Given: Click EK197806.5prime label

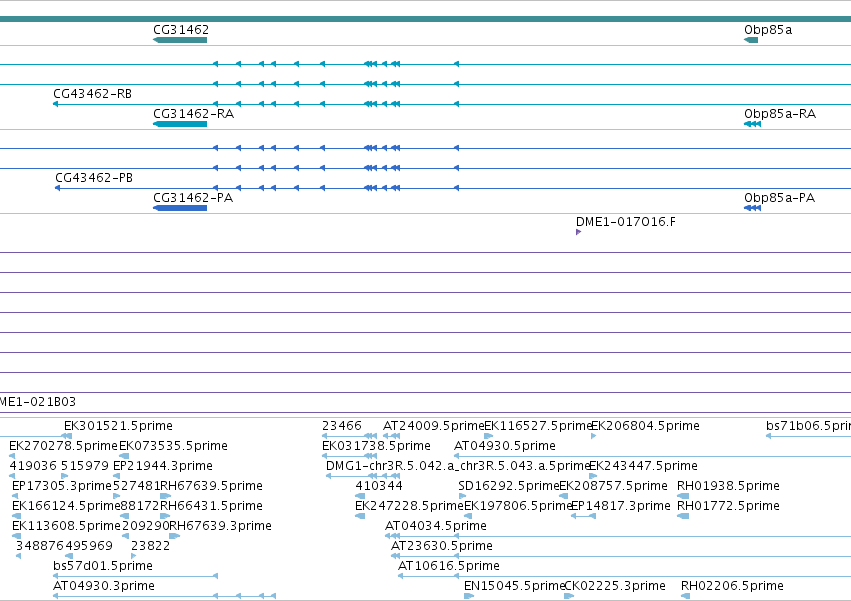Looking at the screenshot, I should tap(518, 506).
